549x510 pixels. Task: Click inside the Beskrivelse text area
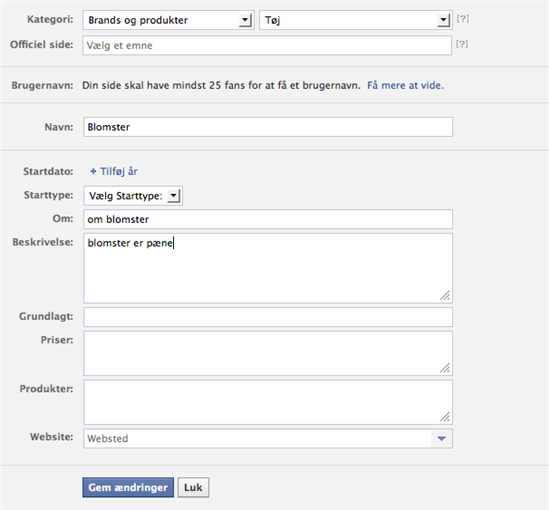pos(268,268)
